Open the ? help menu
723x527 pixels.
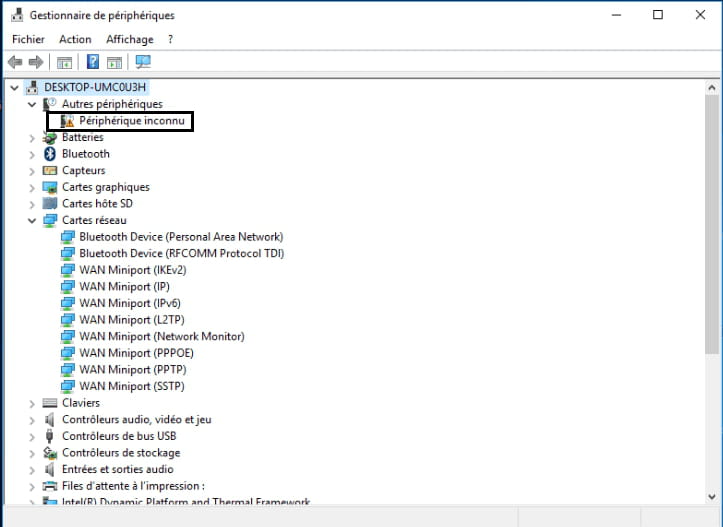(171, 39)
